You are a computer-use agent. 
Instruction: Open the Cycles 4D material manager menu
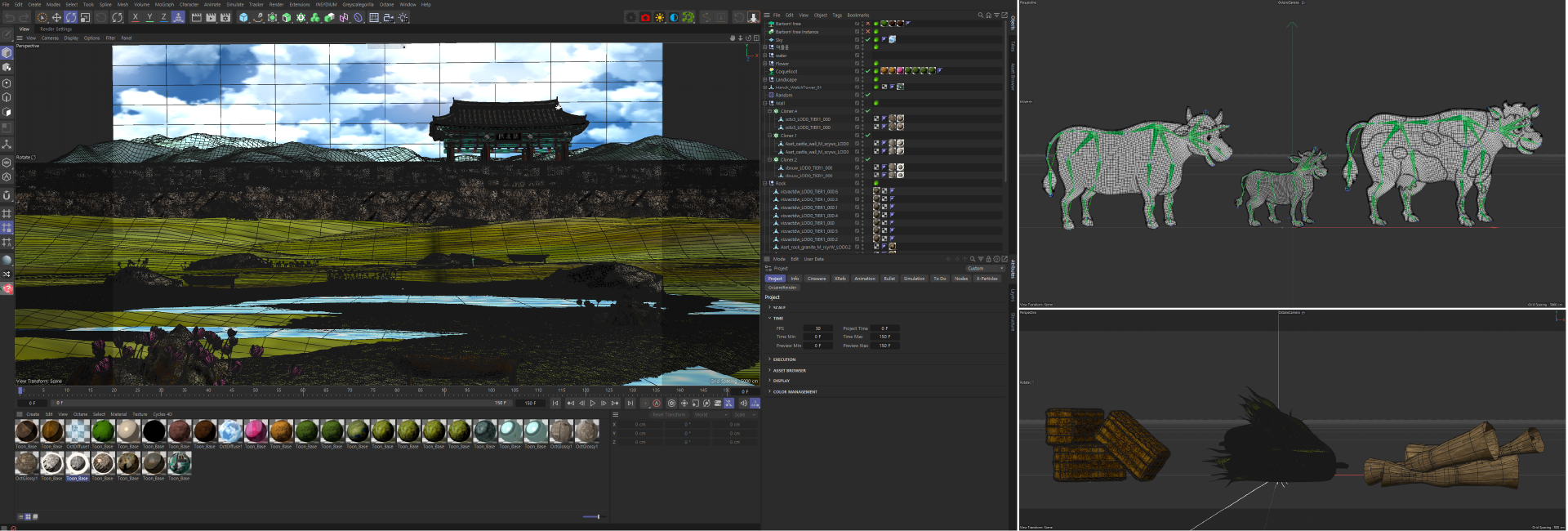163,414
